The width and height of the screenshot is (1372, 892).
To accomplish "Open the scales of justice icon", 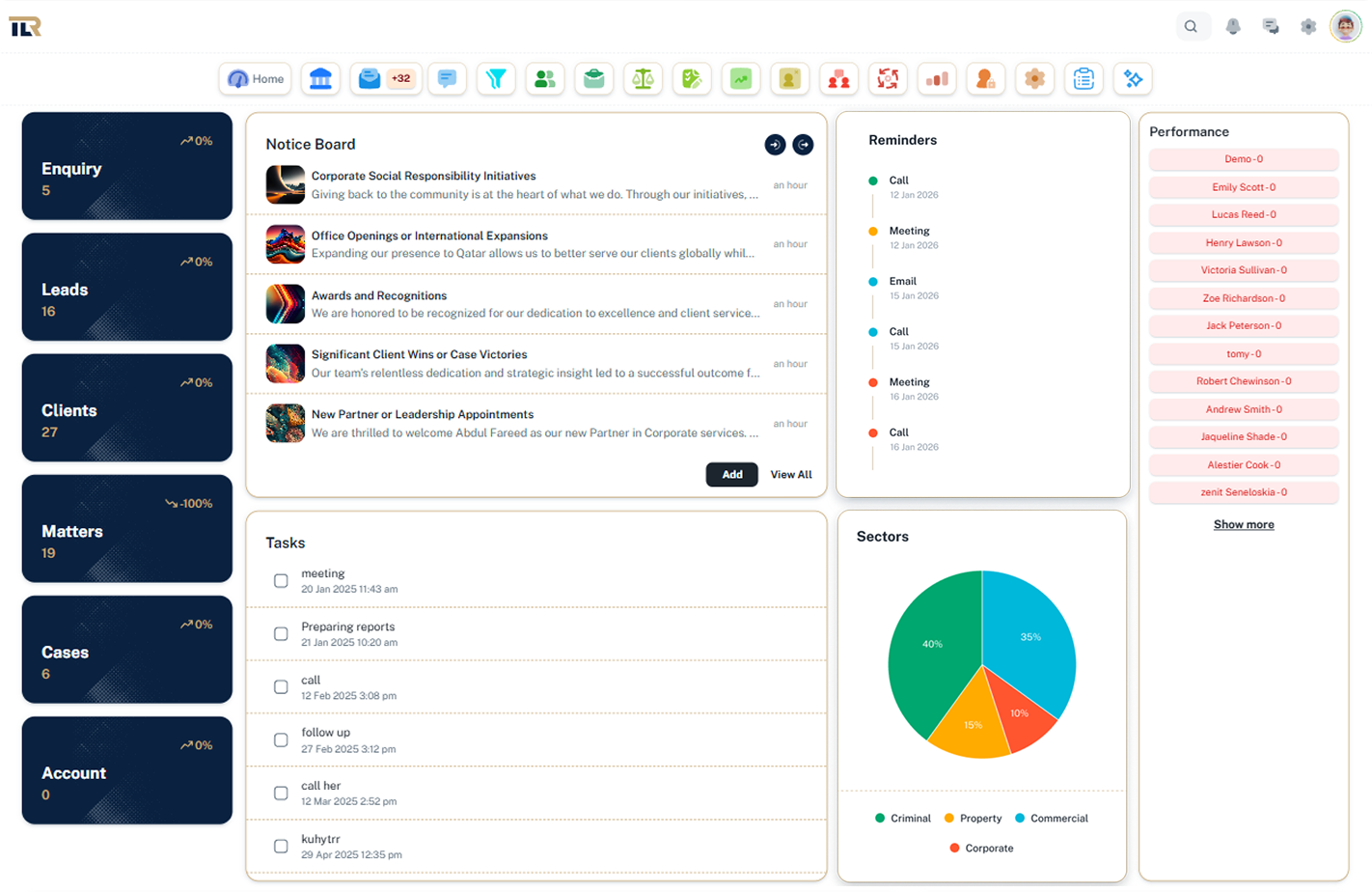I will pyautogui.click(x=643, y=79).
